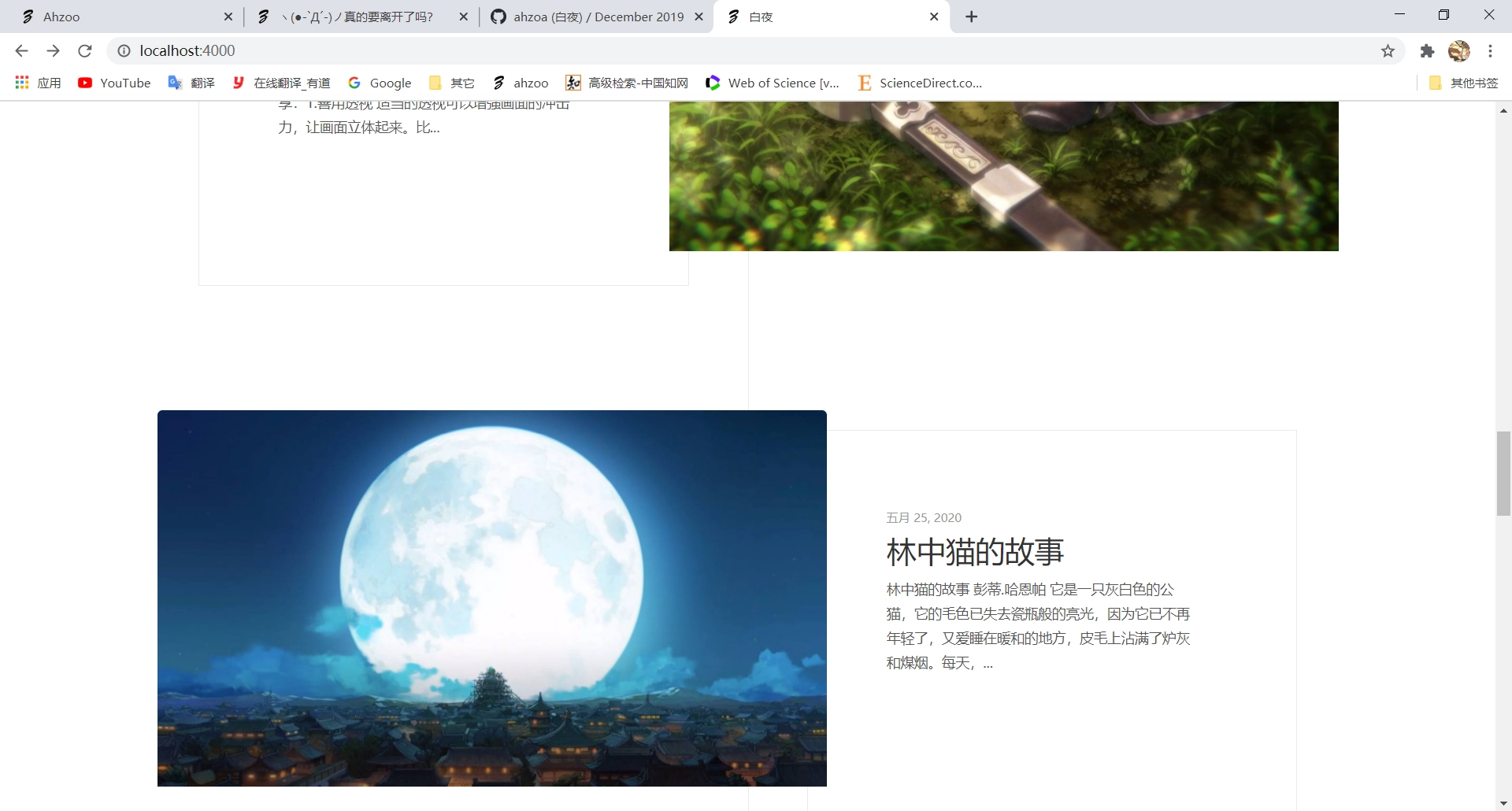This screenshot has height=811, width=1512.
Task: Click the vertical scrollbar thumb
Action: 1503,473
